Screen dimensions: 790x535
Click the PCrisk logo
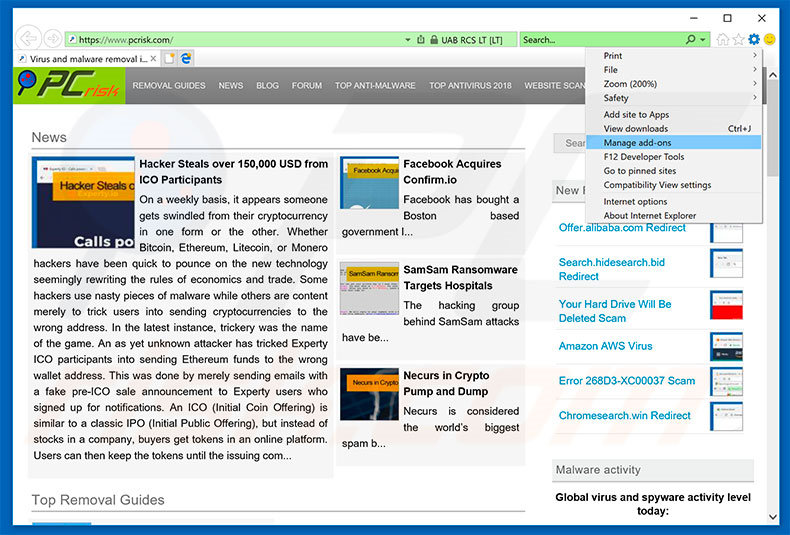(x=69, y=85)
